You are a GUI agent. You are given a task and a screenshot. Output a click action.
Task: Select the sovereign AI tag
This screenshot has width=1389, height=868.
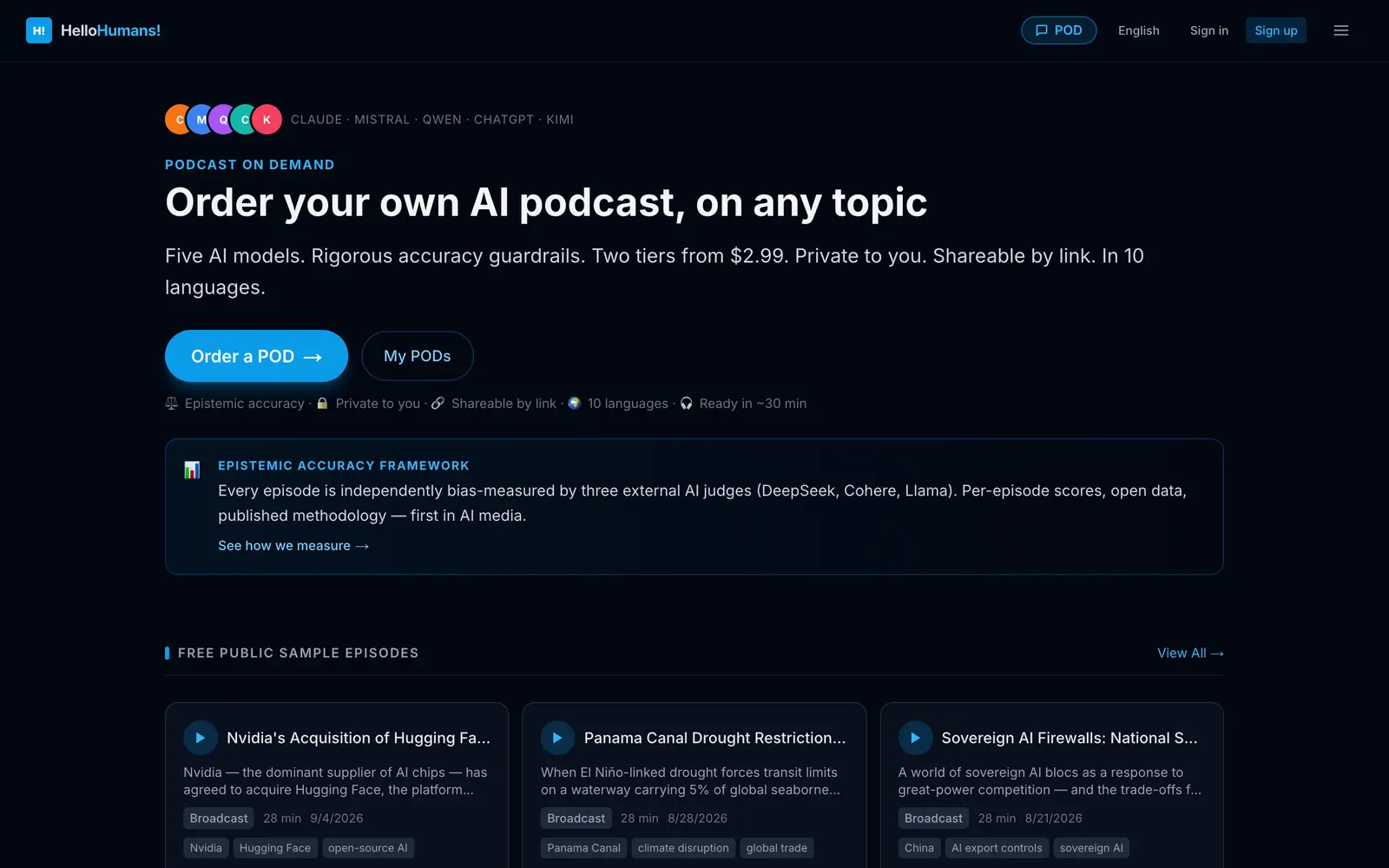[x=1091, y=848]
